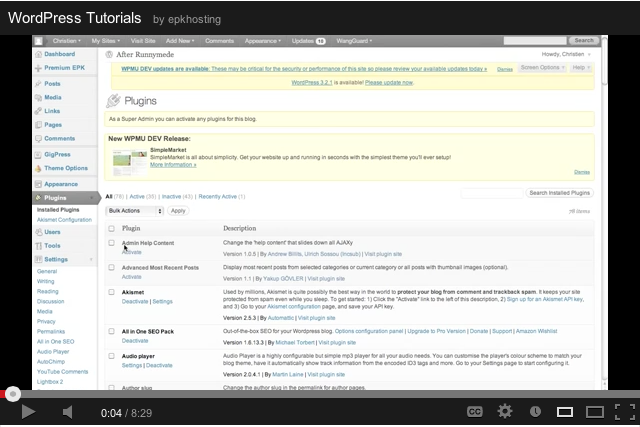Expand the Appearance admin bar menu
The image size is (640, 427).
tap(263, 41)
